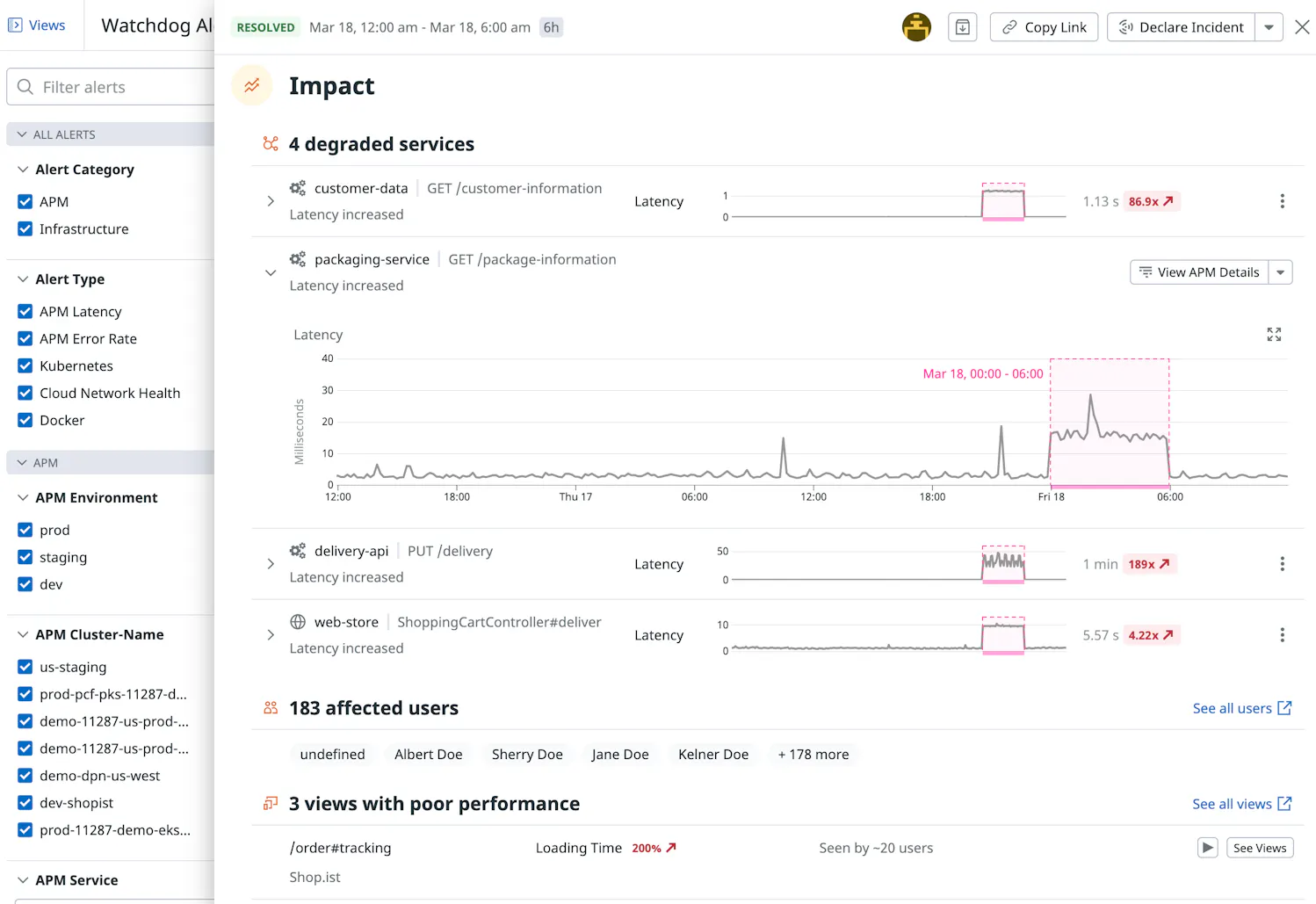
Task: Expand the customer-data service row
Action: click(x=271, y=201)
